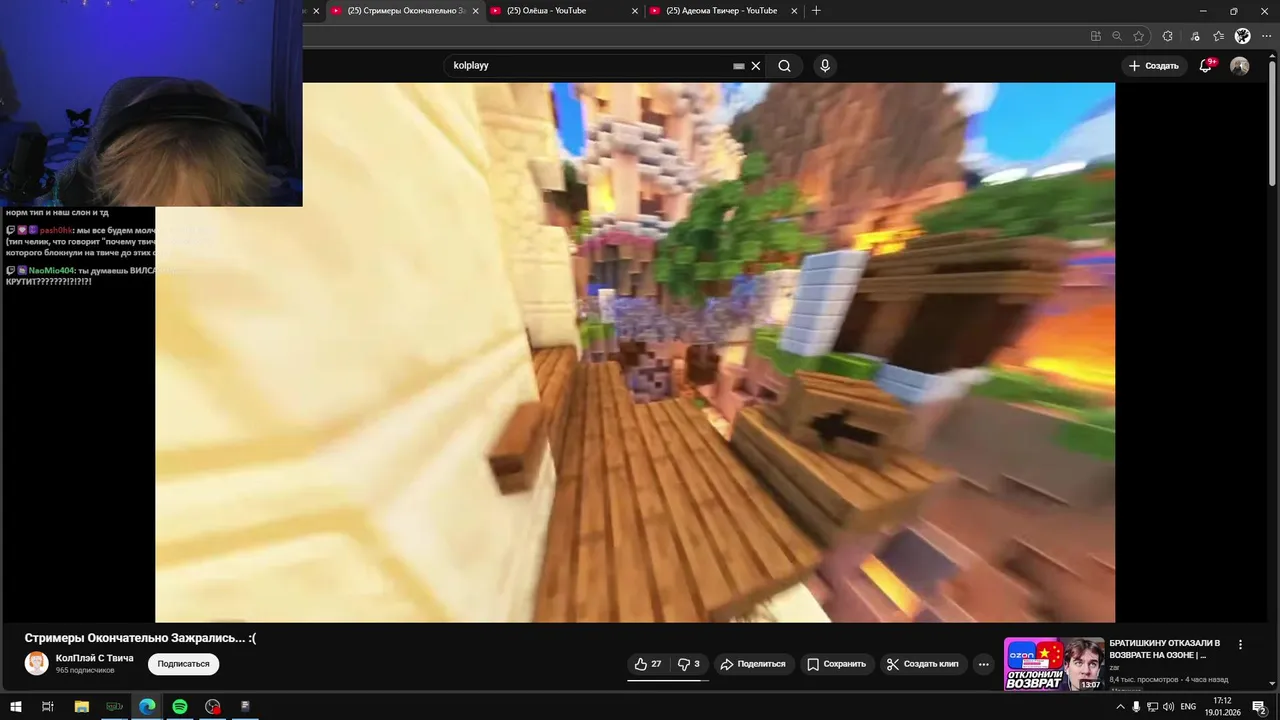Open Task View on taskbar
Image resolution: width=1280 pixels, height=720 pixels.
pos(47,706)
